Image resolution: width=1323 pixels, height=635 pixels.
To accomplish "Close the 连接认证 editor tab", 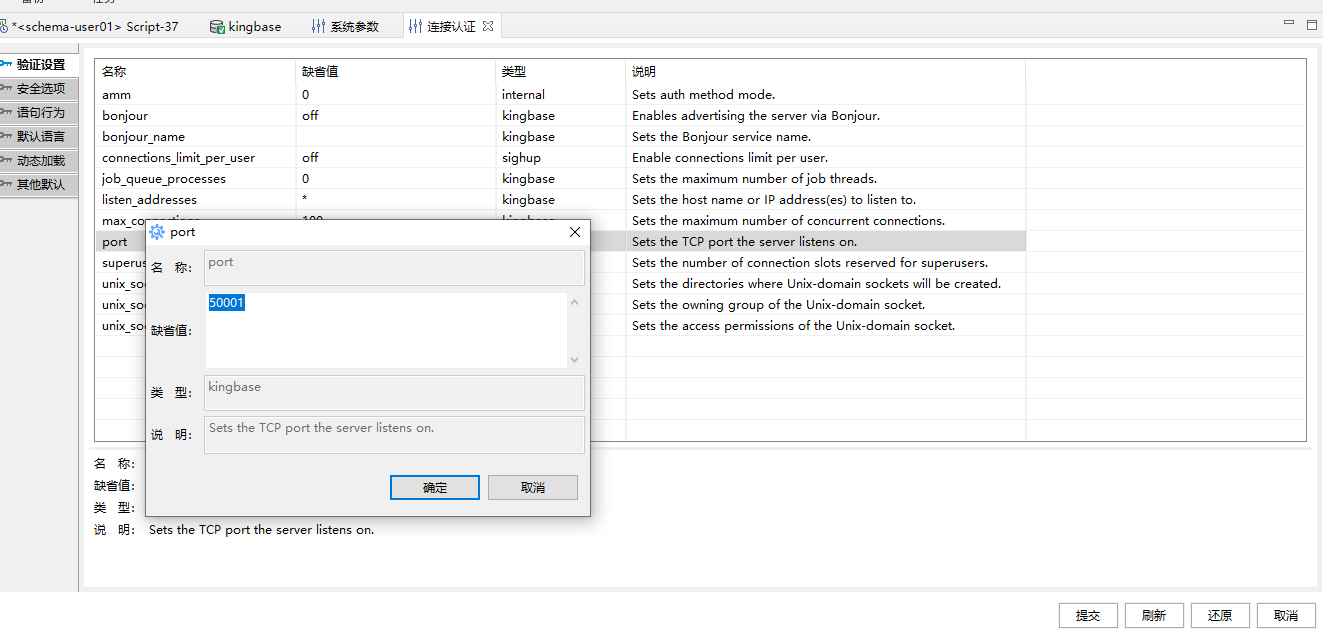I will 488,26.
